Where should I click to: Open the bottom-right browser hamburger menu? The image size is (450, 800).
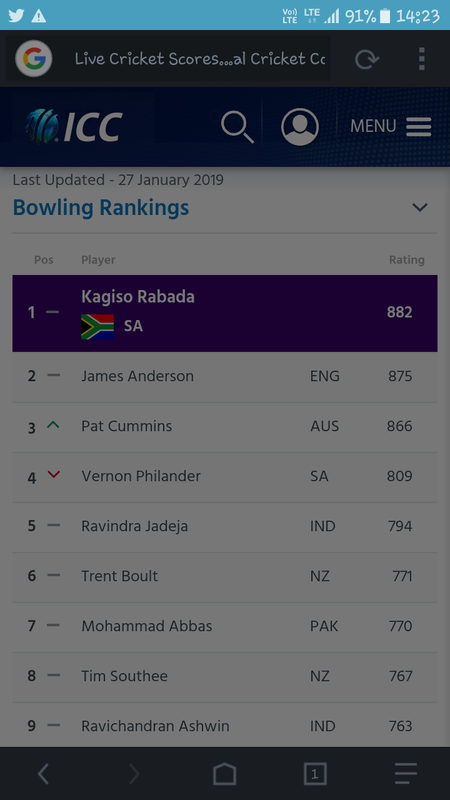(406, 774)
